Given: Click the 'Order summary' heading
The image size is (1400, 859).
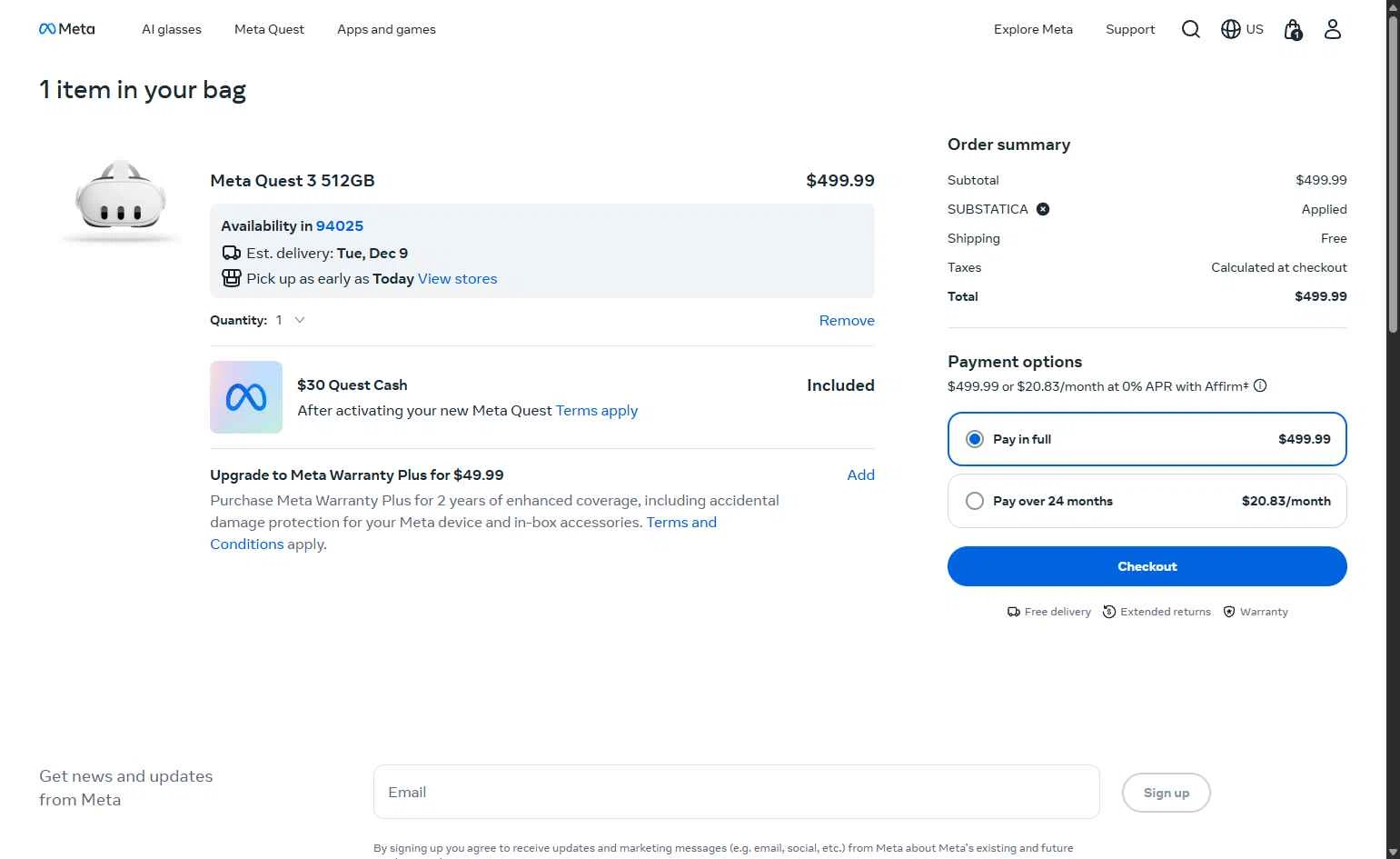Looking at the screenshot, I should coord(1008,145).
